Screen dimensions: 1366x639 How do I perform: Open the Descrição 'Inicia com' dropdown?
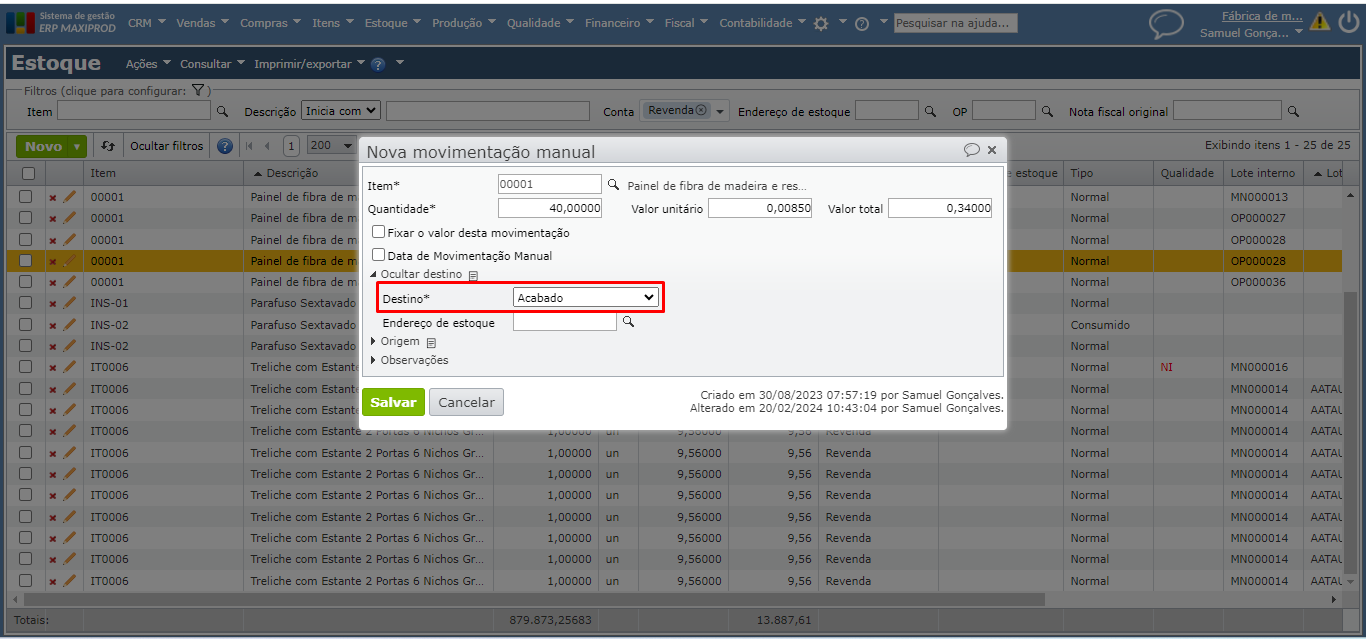pos(341,111)
